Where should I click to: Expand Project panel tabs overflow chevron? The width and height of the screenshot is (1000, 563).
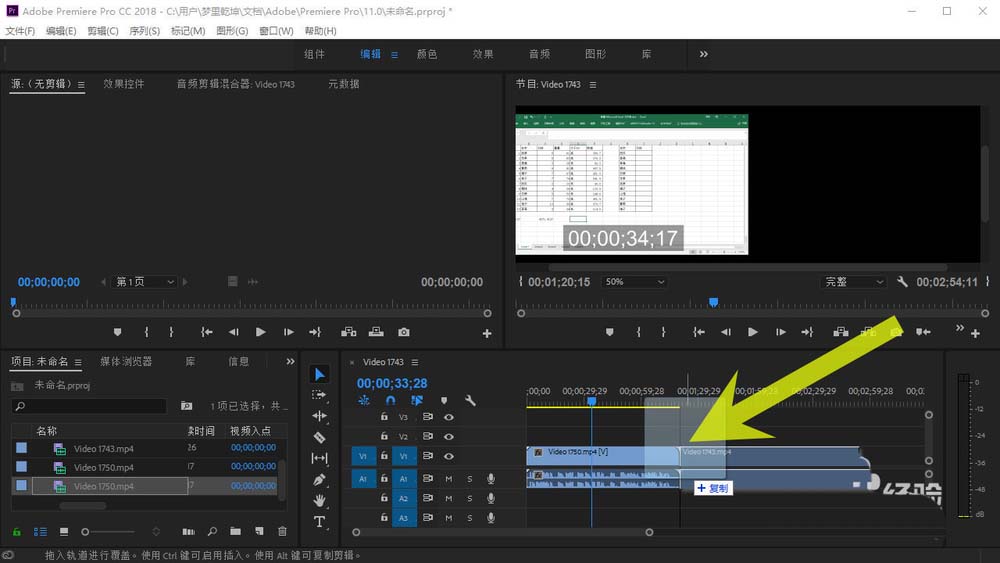coord(290,362)
